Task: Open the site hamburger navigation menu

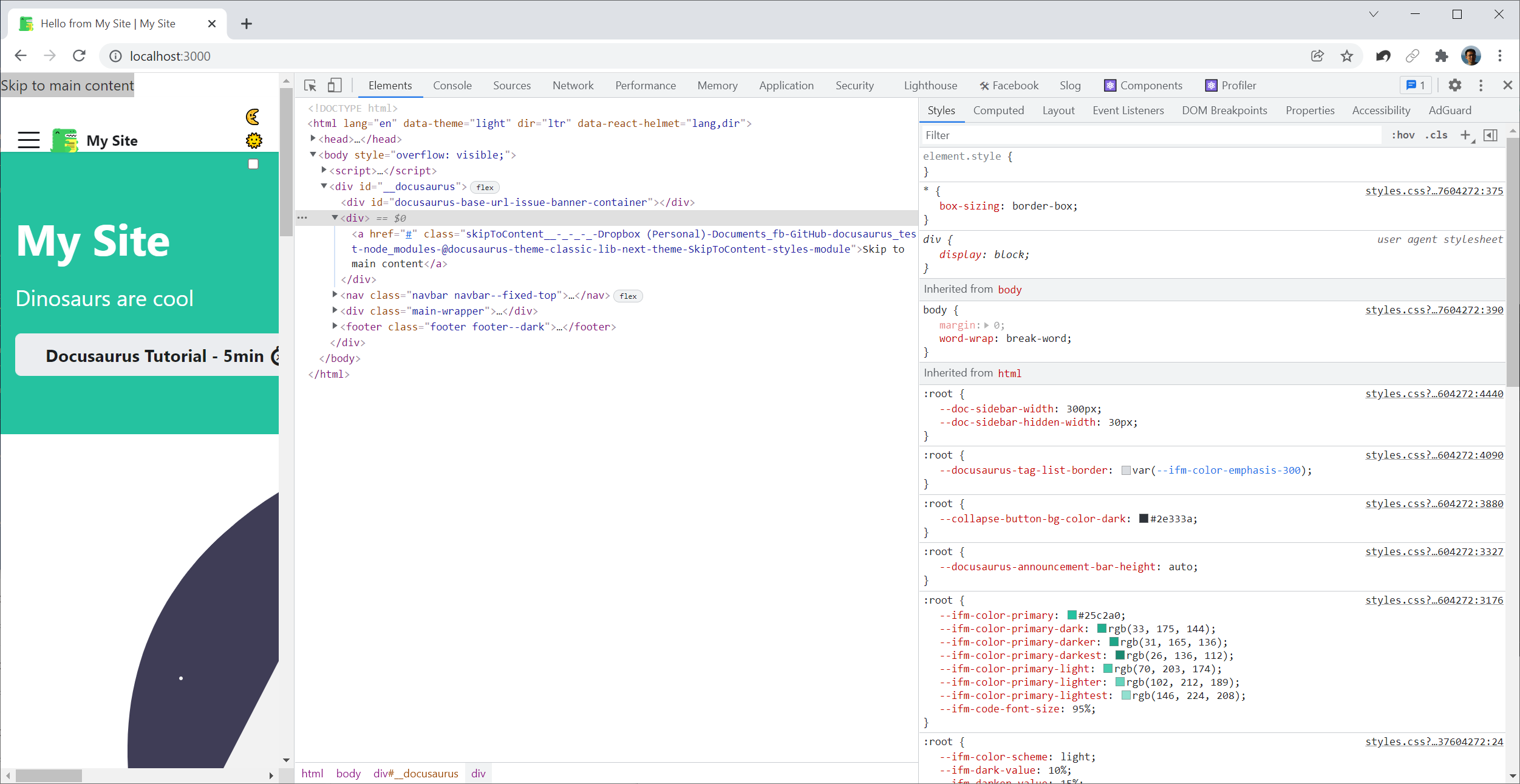Action: [29, 140]
